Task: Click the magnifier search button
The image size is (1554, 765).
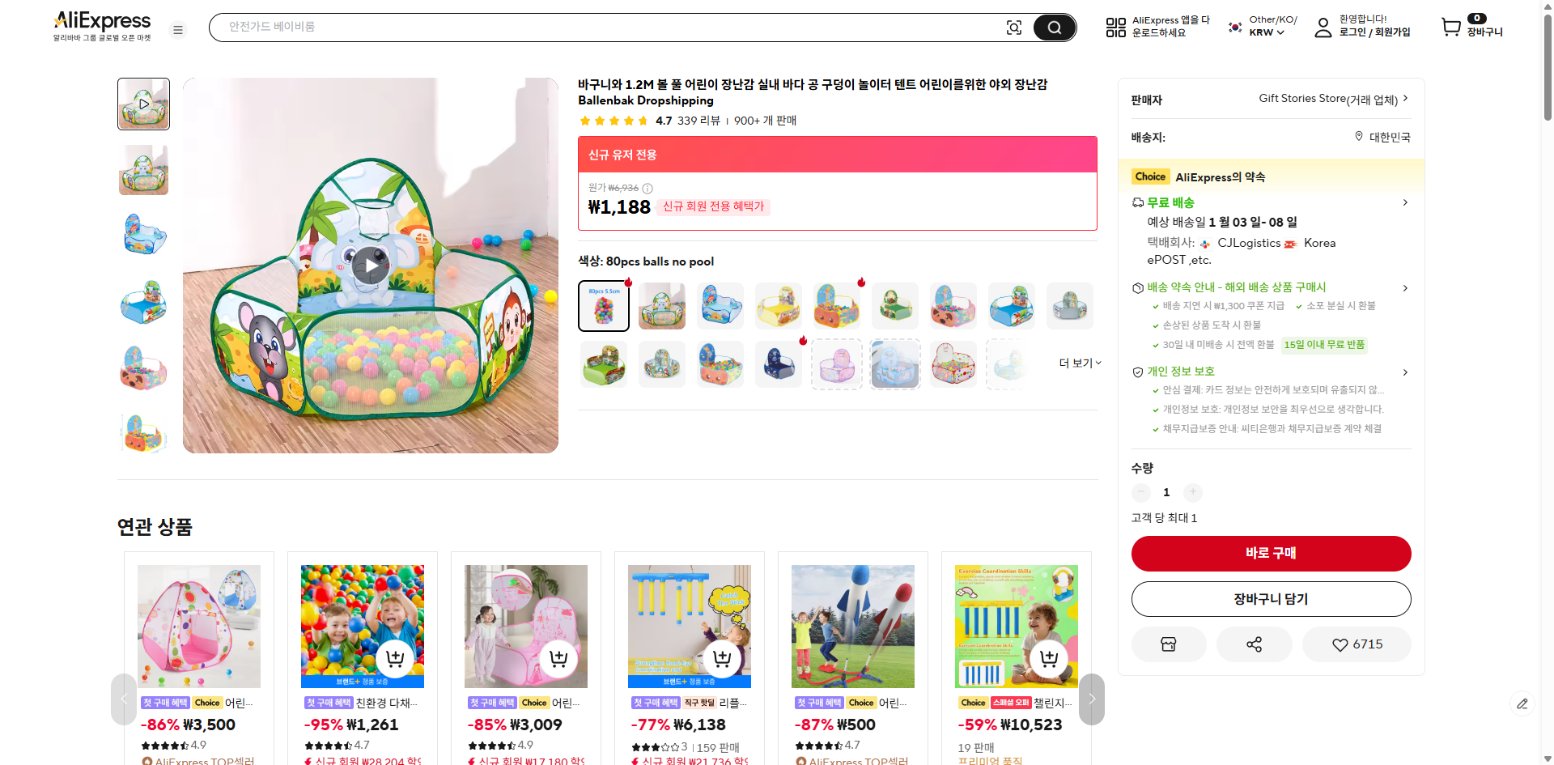Action: 1054,28
